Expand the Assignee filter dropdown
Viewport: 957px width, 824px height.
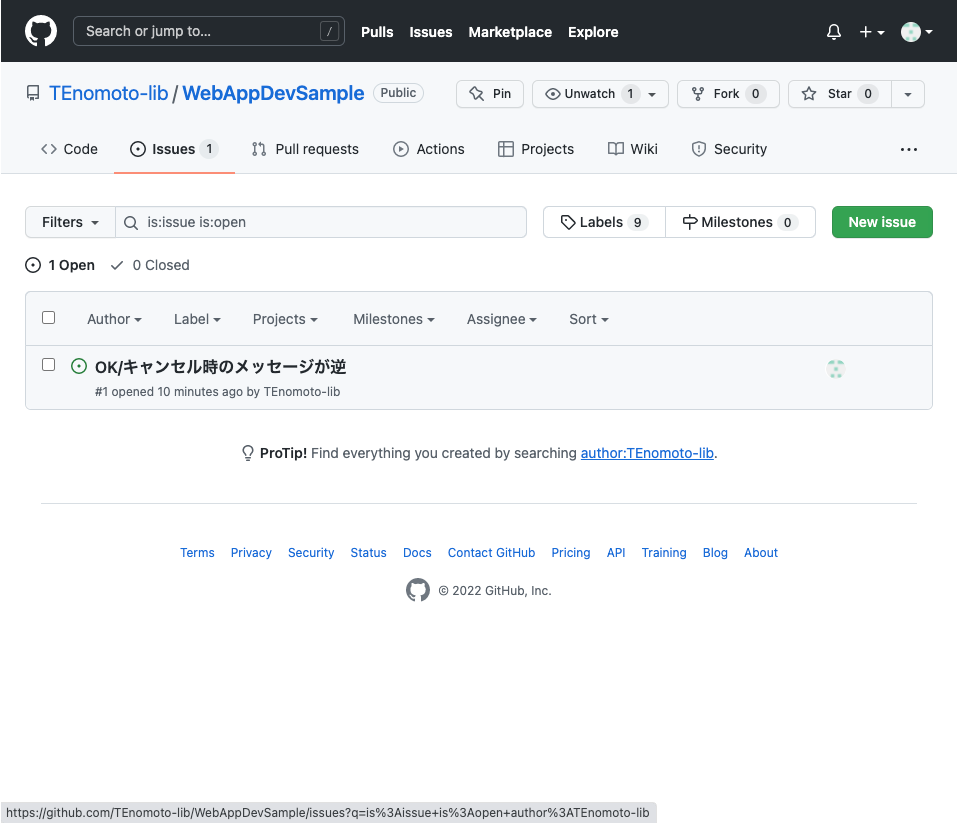[x=502, y=319]
